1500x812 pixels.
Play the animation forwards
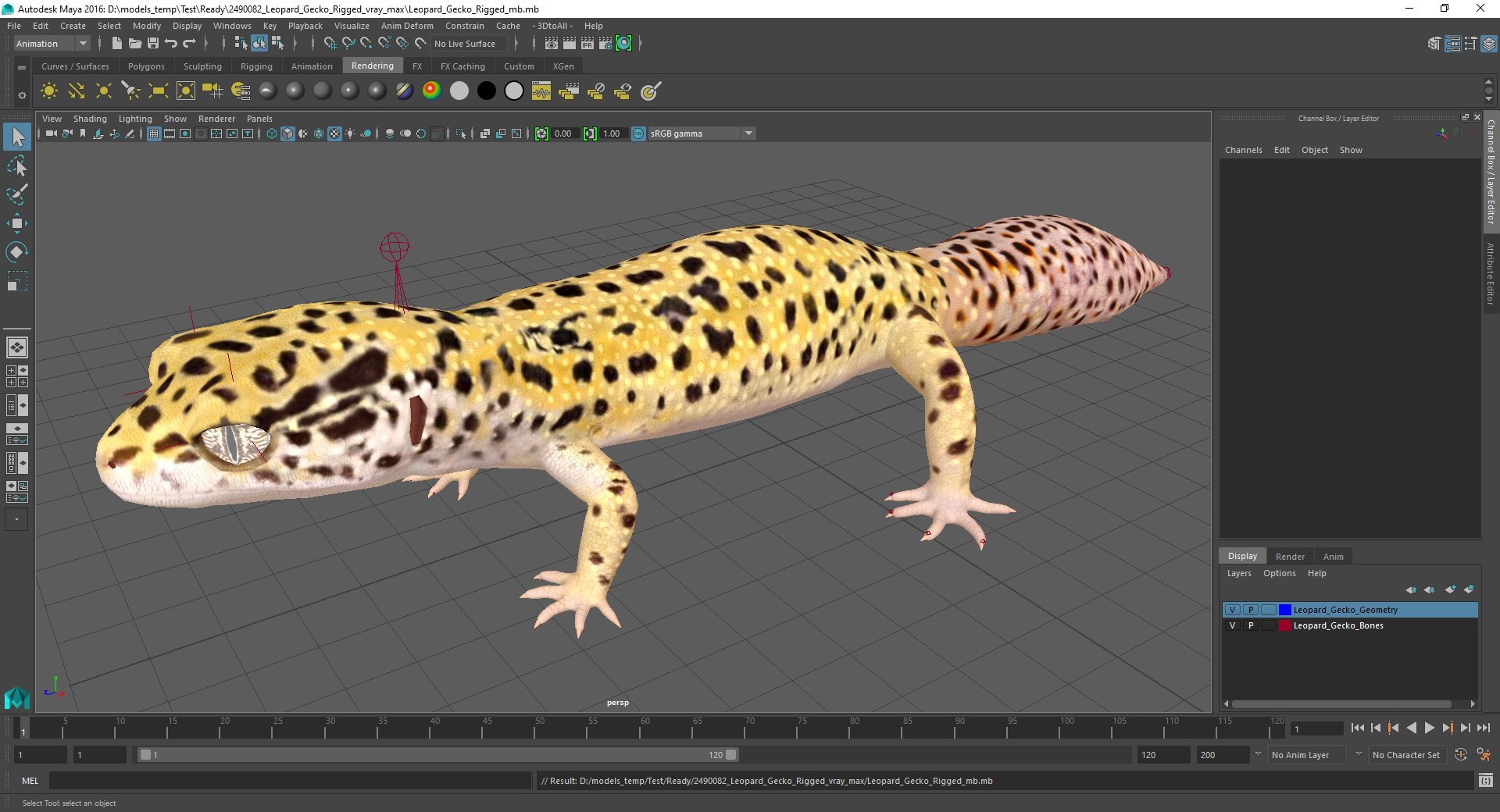pyautogui.click(x=1430, y=728)
